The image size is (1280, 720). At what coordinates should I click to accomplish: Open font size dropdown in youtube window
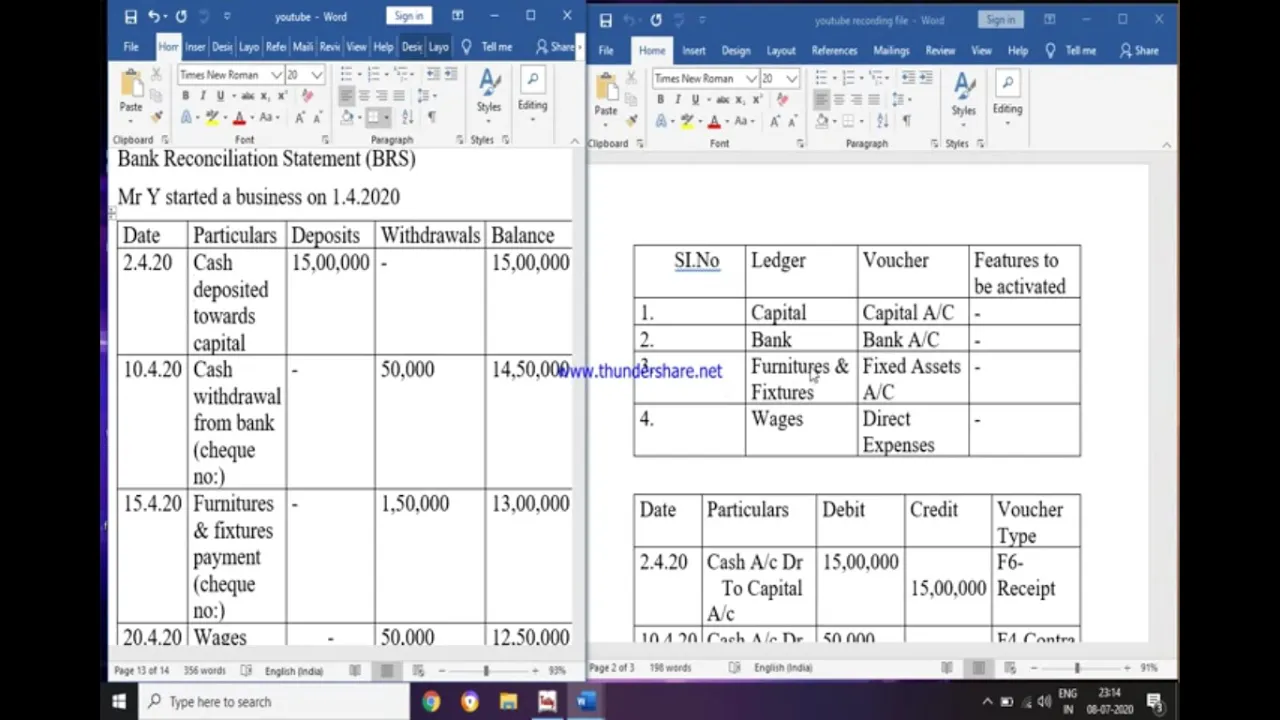tap(317, 75)
